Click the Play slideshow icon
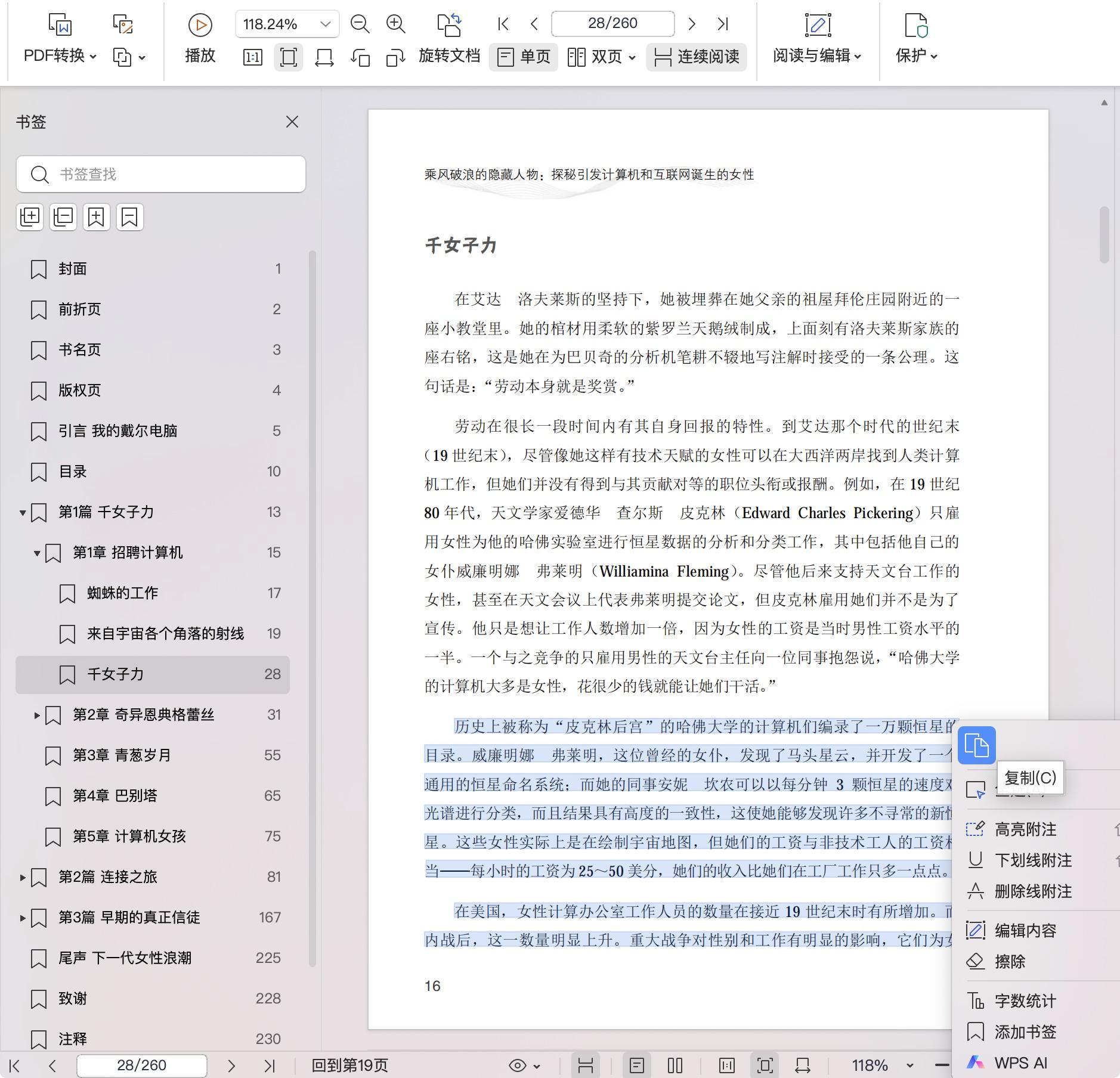 (200, 25)
